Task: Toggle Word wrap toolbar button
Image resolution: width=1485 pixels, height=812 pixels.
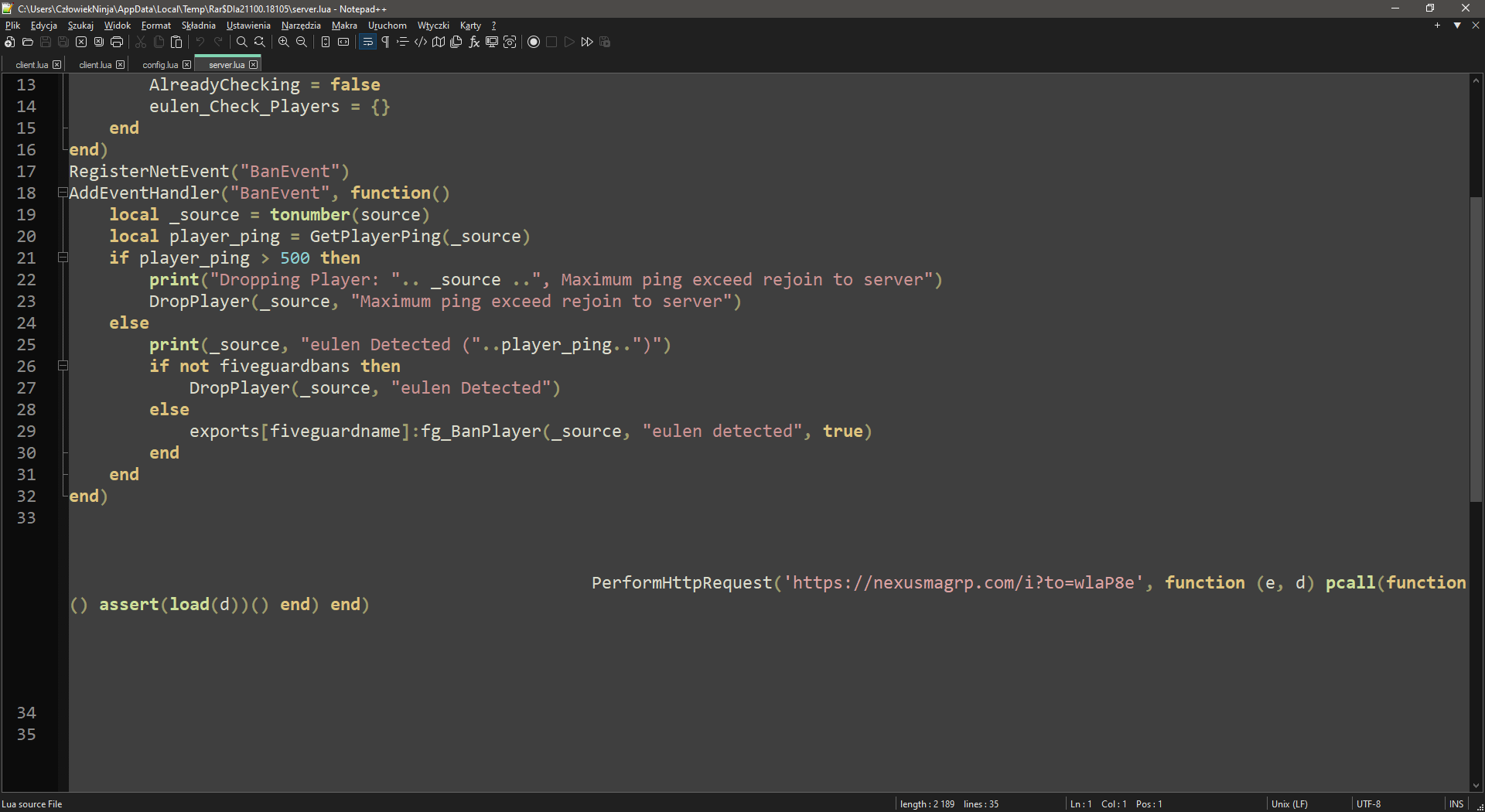Action: coord(367,42)
